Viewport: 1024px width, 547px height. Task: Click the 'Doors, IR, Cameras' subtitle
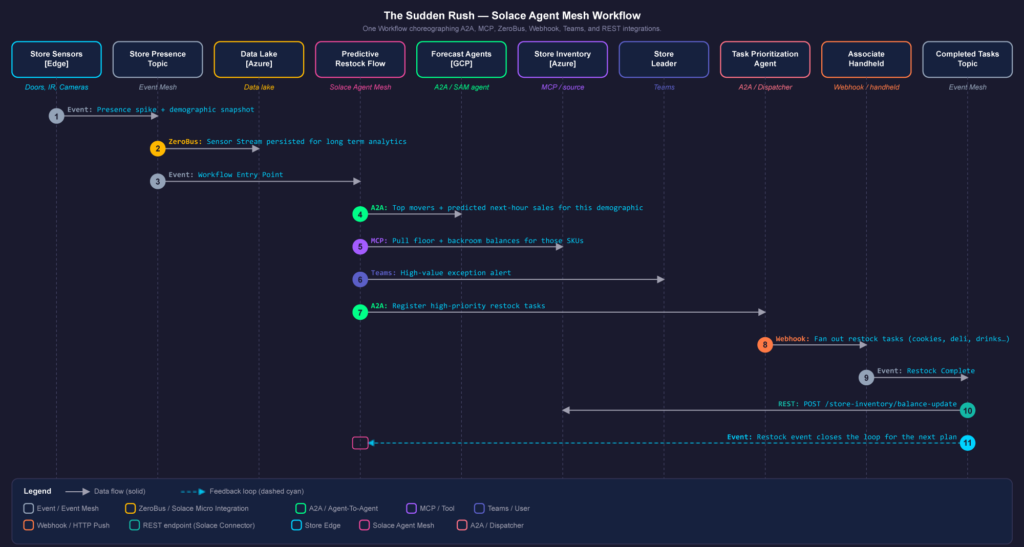click(x=56, y=87)
